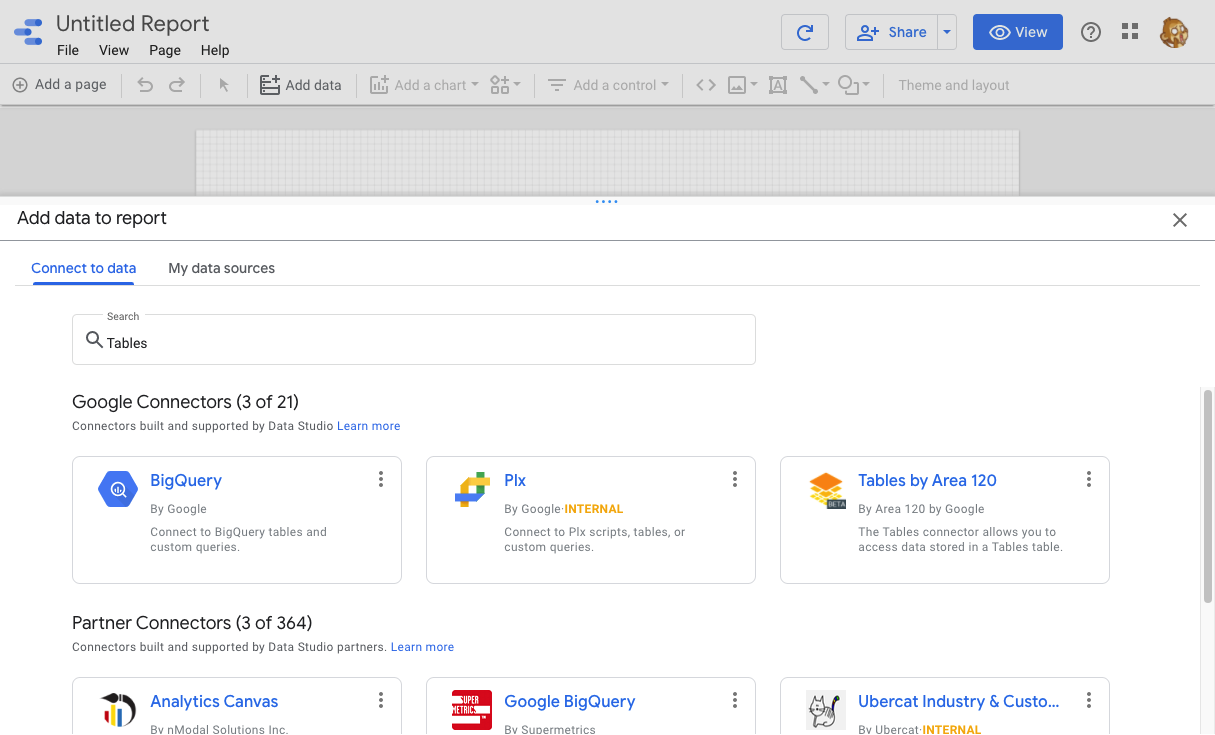
Task: Close the Add data to report panel
Action: coord(1180,220)
